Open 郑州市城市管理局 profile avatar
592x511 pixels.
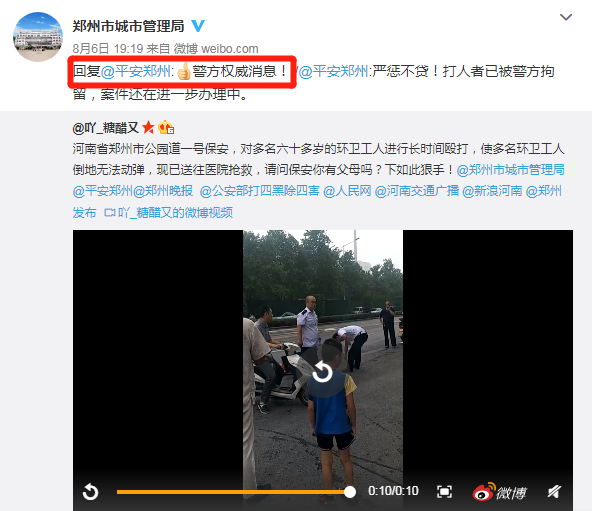pyautogui.click(x=38, y=37)
